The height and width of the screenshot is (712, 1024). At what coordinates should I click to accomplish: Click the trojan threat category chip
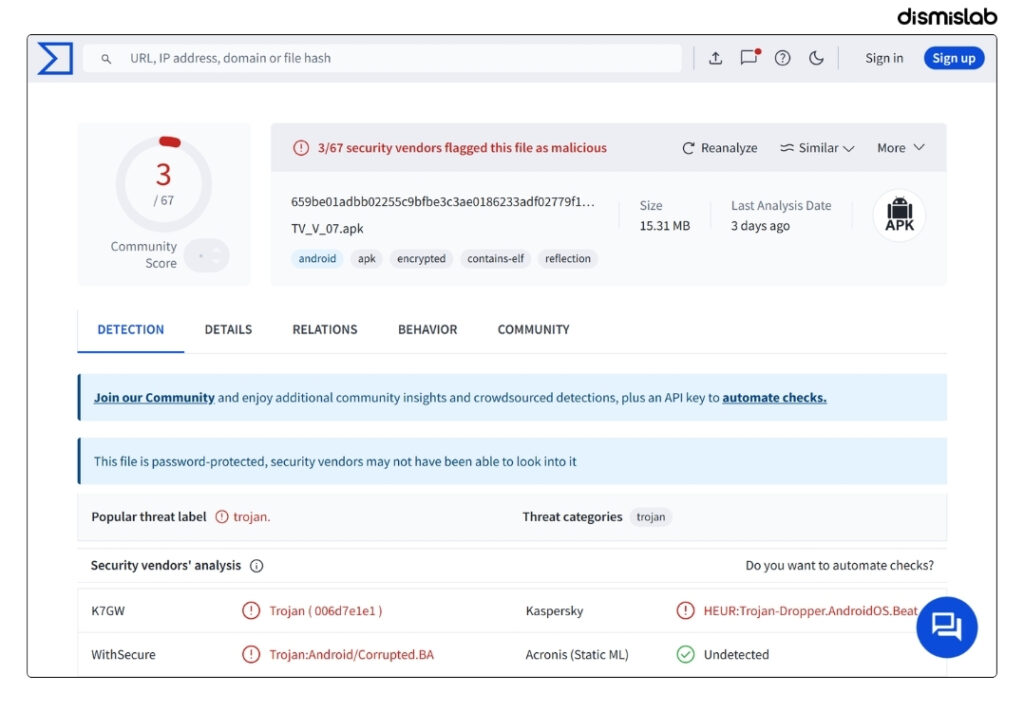651,517
